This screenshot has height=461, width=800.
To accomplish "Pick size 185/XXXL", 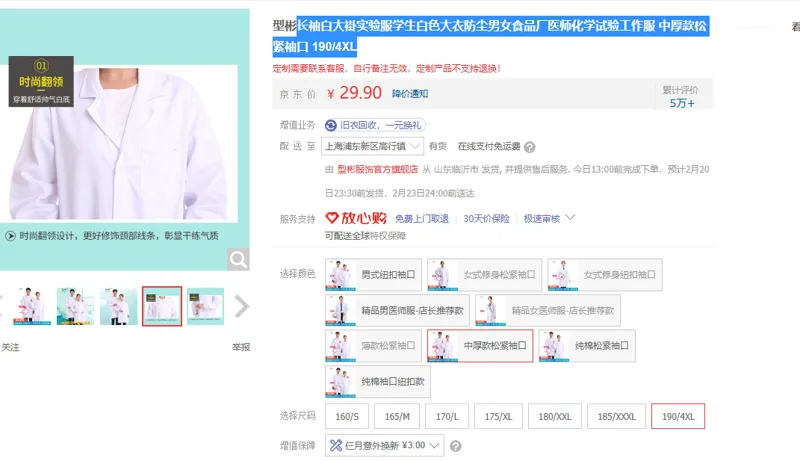I will [616, 416].
